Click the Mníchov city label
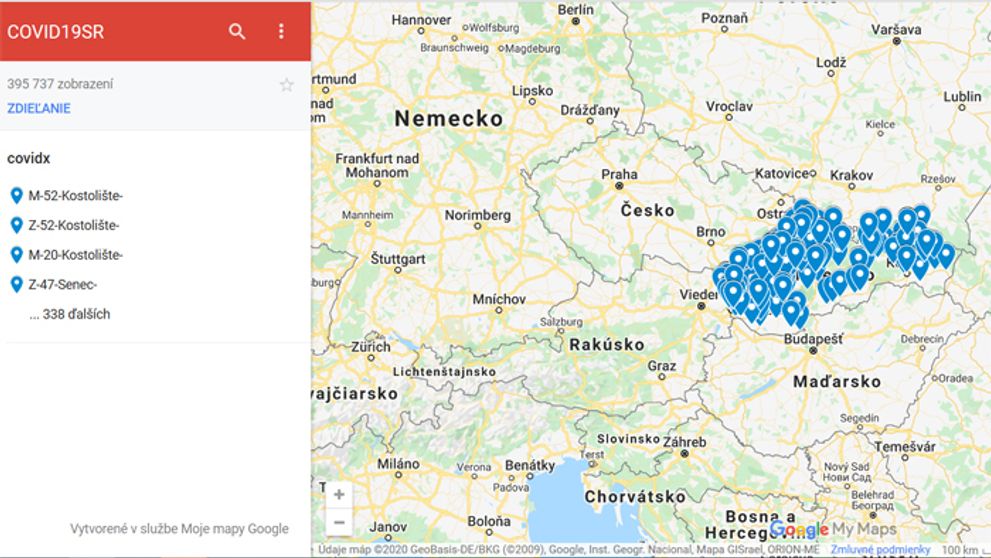Image resolution: width=991 pixels, height=558 pixels. (499, 299)
